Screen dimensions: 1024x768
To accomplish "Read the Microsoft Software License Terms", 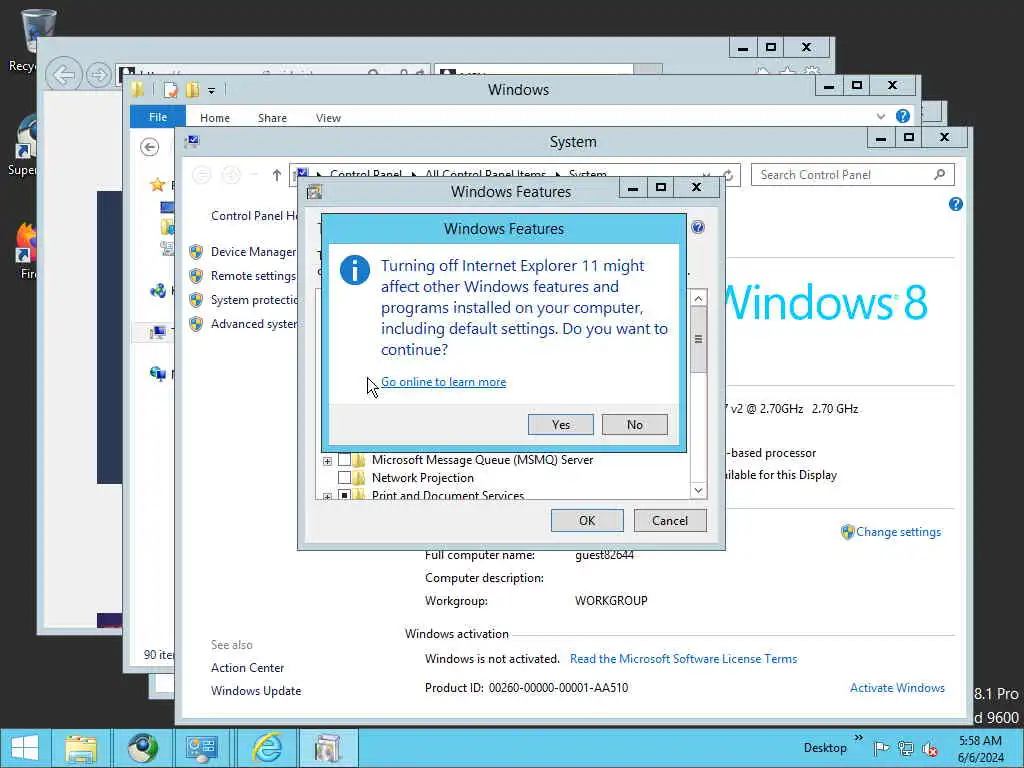I will 683,659.
